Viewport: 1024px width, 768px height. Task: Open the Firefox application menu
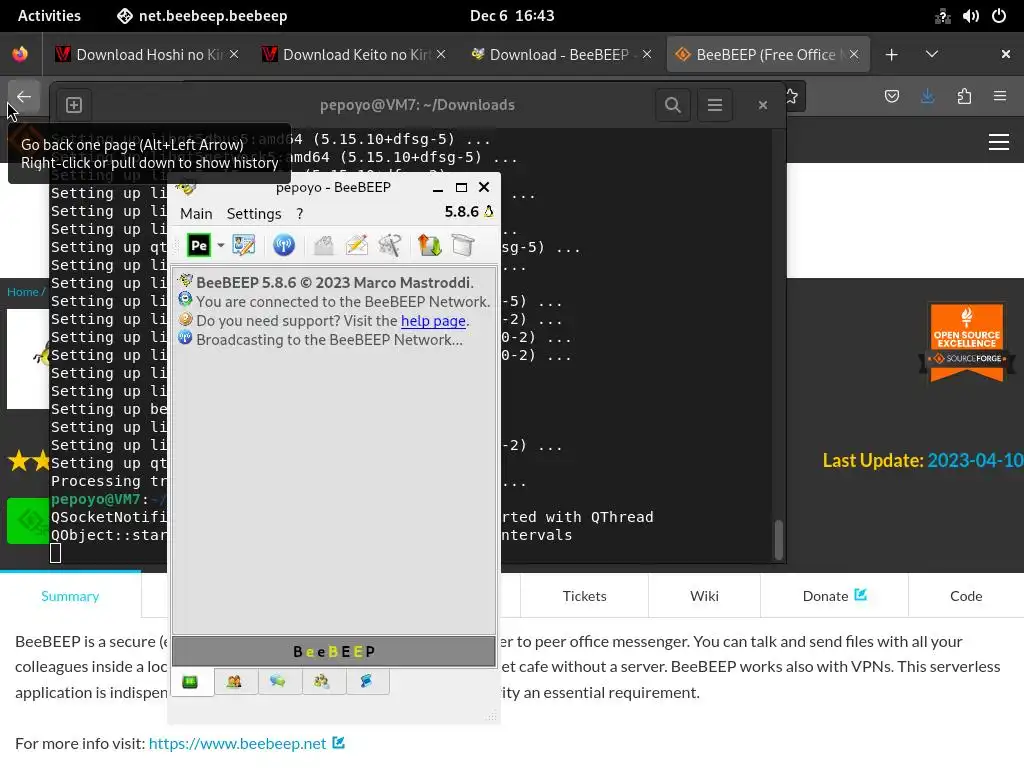(1000, 97)
